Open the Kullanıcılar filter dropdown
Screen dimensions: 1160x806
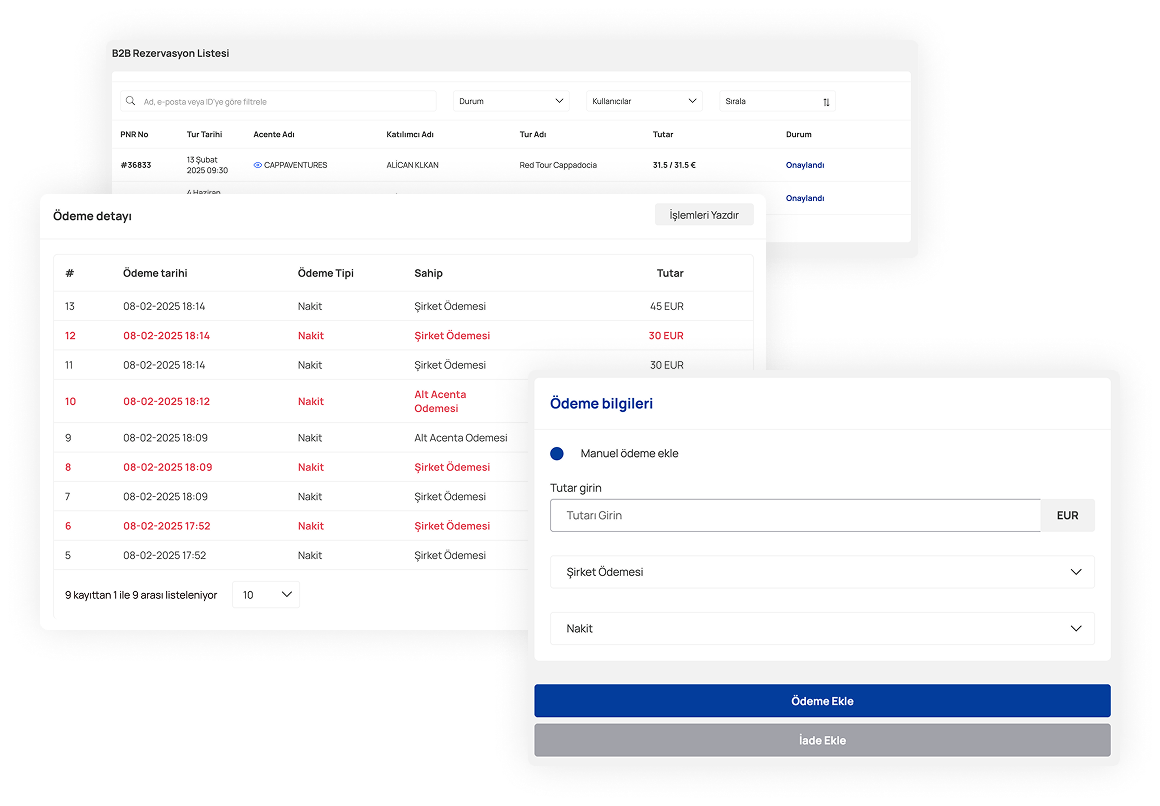(x=644, y=101)
